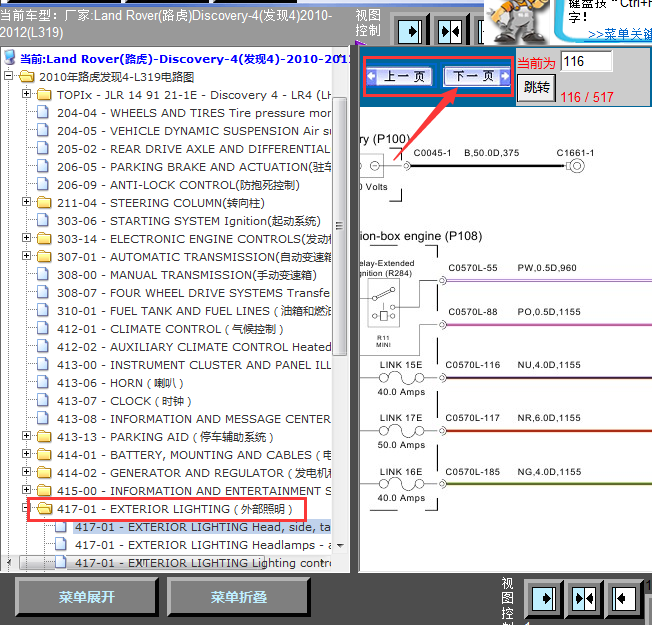Click the open folder icon of 417-01 EXTERIOR LIGHTING
Screen dimensions: 652x625
[44, 509]
